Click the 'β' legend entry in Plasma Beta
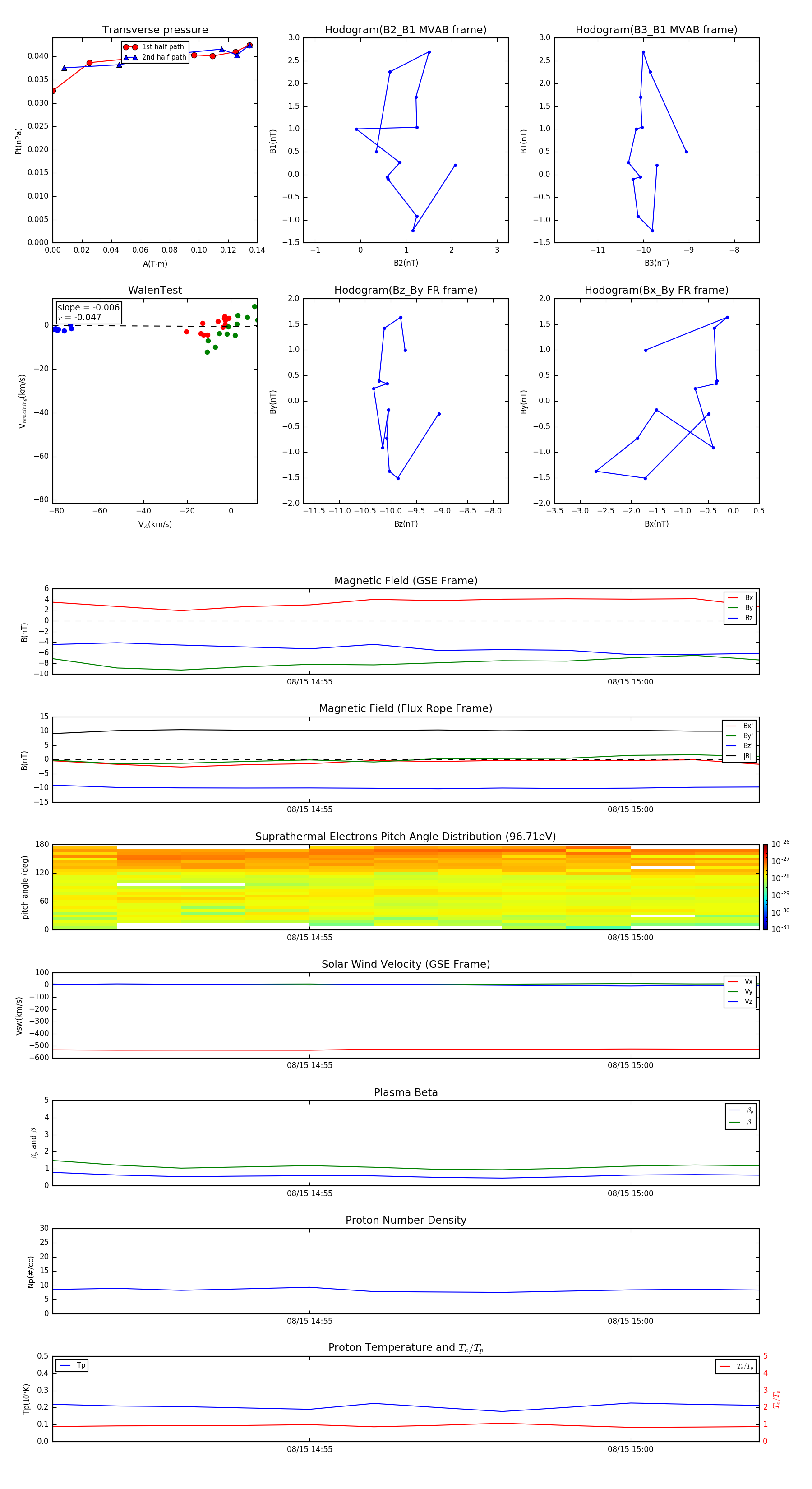 click(x=742, y=1122)
